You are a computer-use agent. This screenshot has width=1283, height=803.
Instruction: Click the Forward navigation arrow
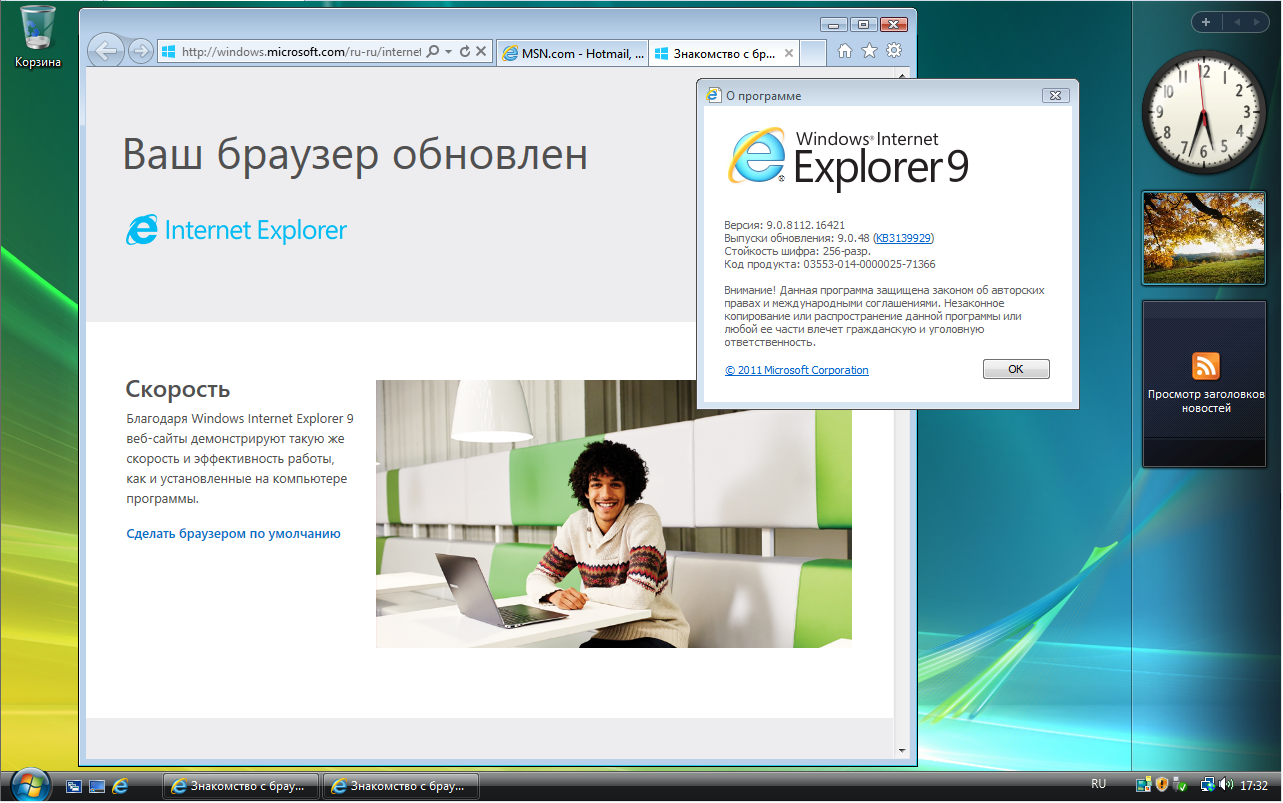tap(141, 51)
